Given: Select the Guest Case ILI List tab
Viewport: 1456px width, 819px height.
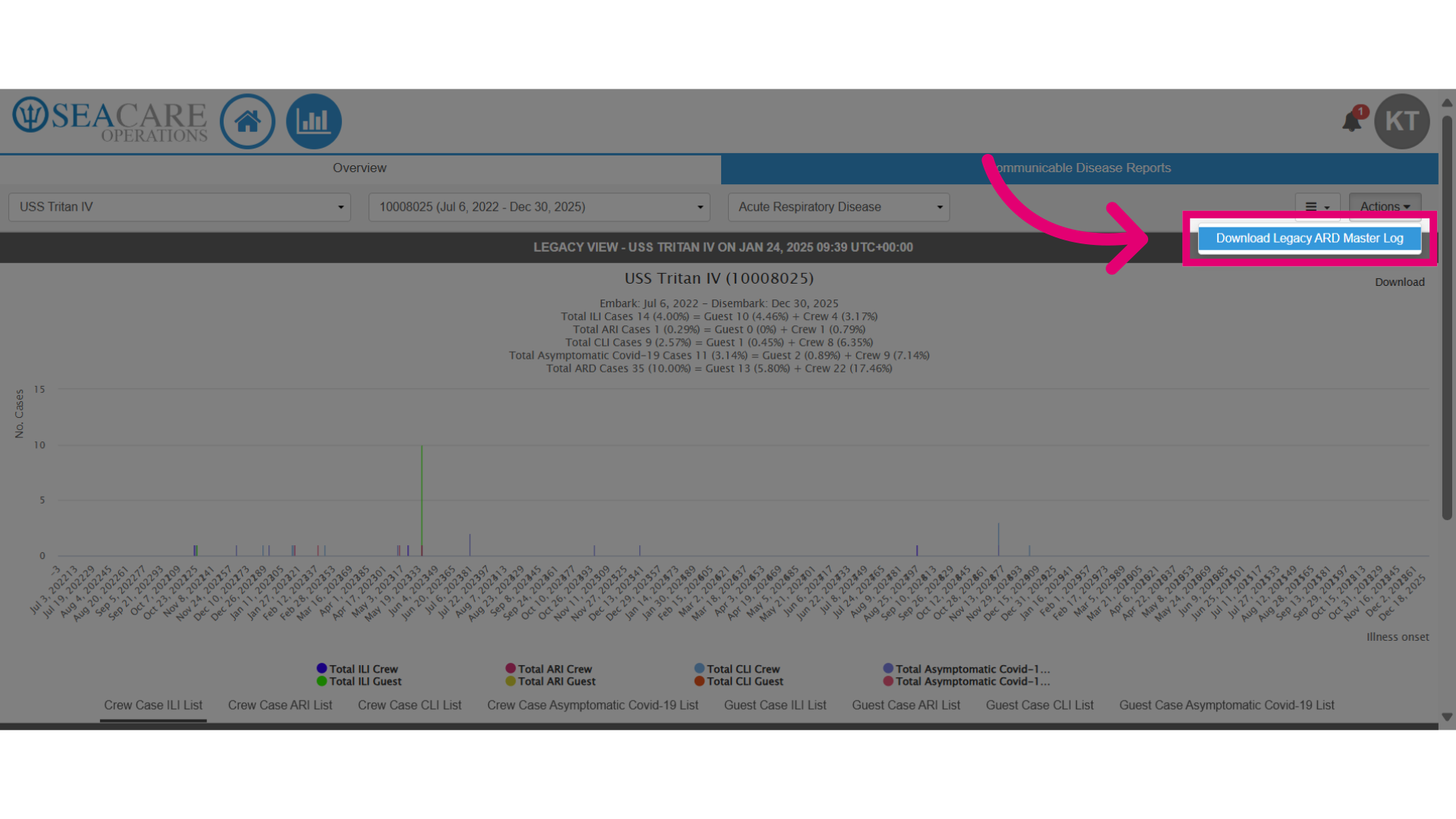Looking at the screenshot, I should (x=775, y=705).
